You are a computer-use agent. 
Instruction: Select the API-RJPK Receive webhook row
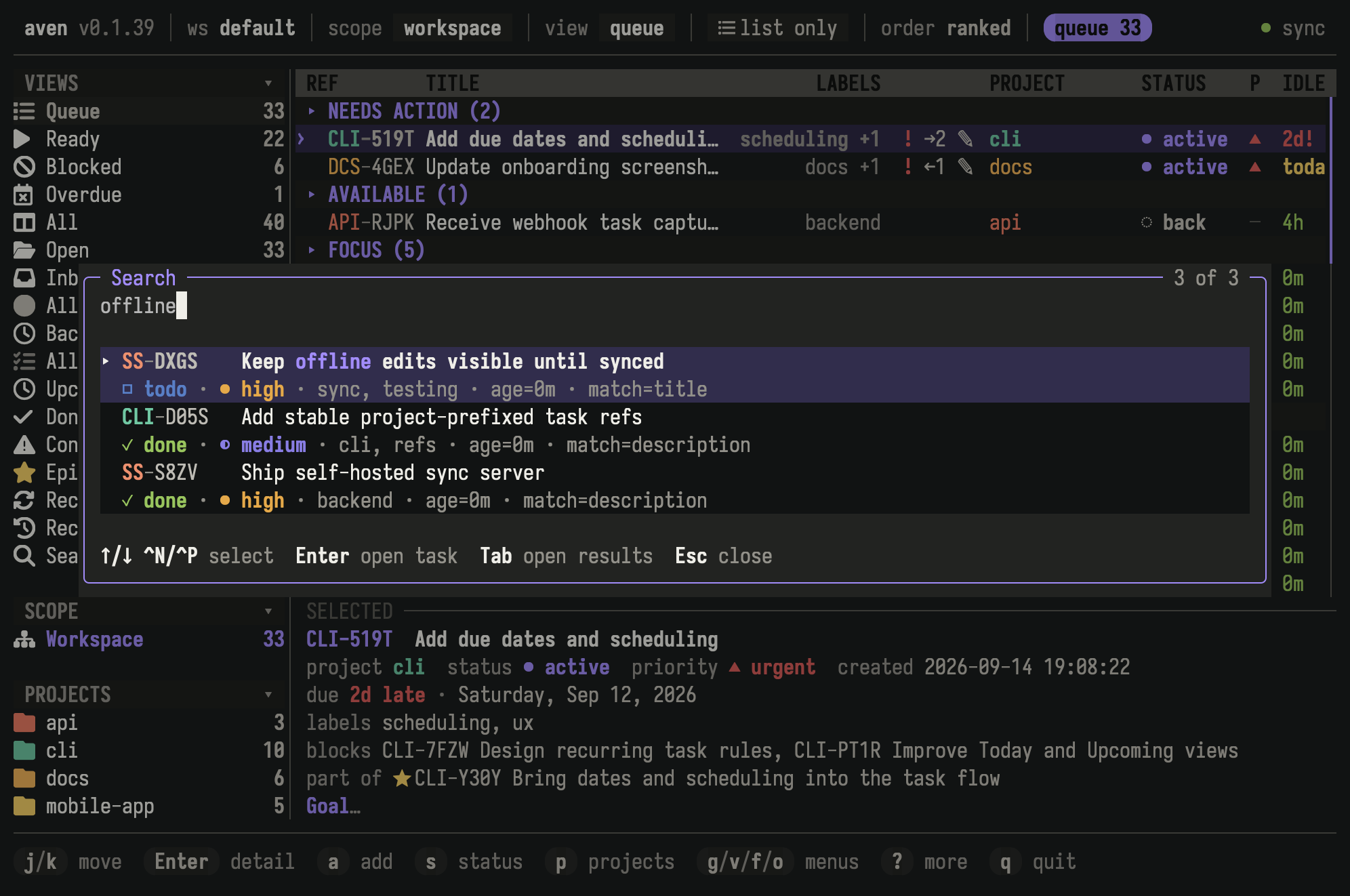811,222
